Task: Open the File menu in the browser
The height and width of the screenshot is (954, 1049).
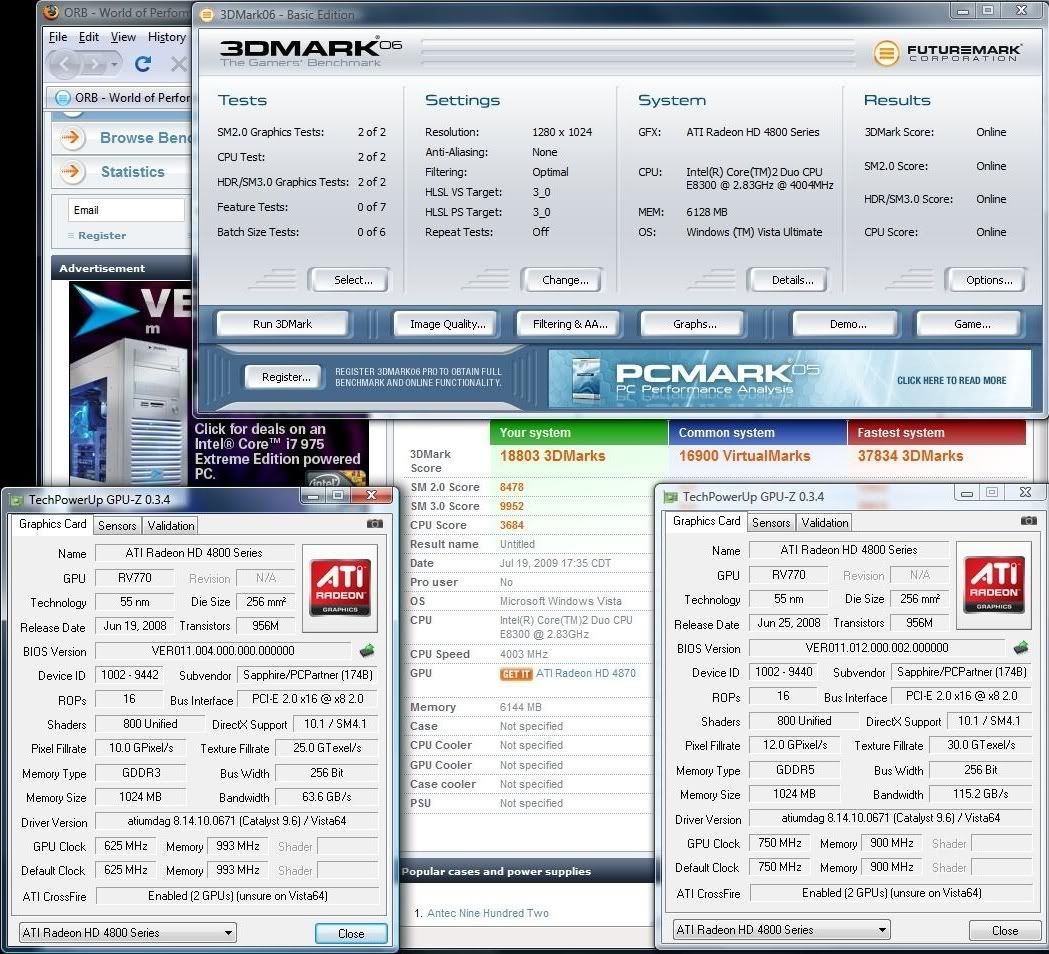Action: 58,37
